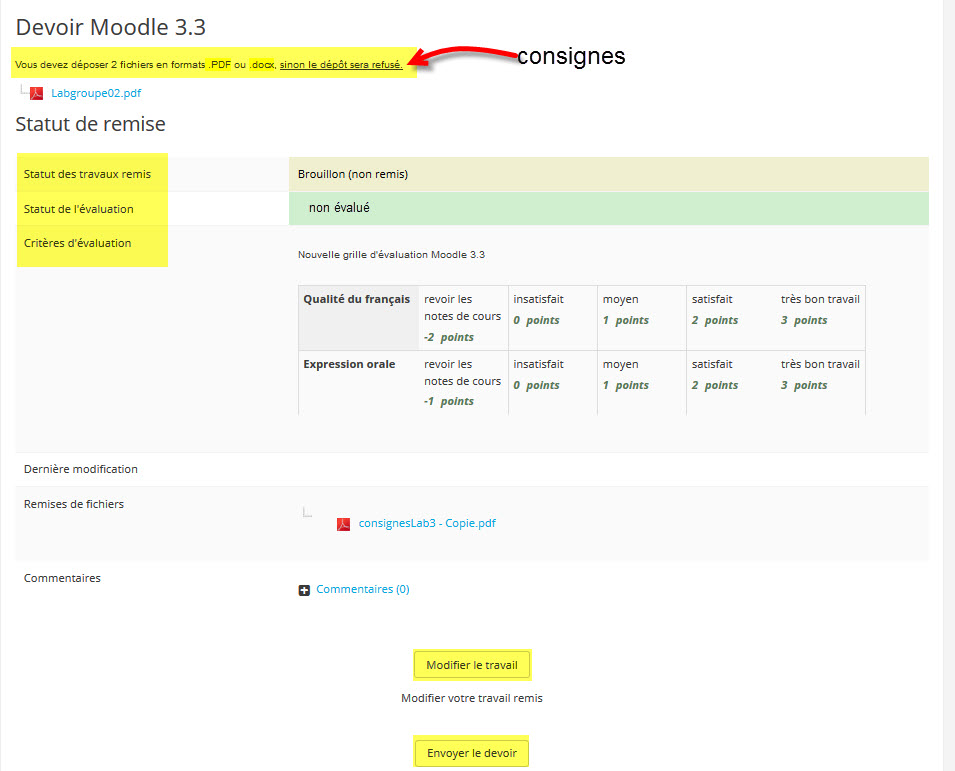Submit with the Envoyer le devoir button
The height and width of the screenshot is (771, 955).
pyautogui.click(x=471, y=753)
